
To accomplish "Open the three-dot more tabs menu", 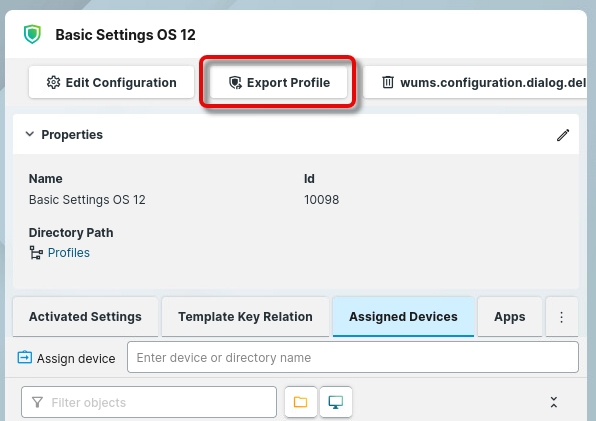I will (x=561, y=317).
